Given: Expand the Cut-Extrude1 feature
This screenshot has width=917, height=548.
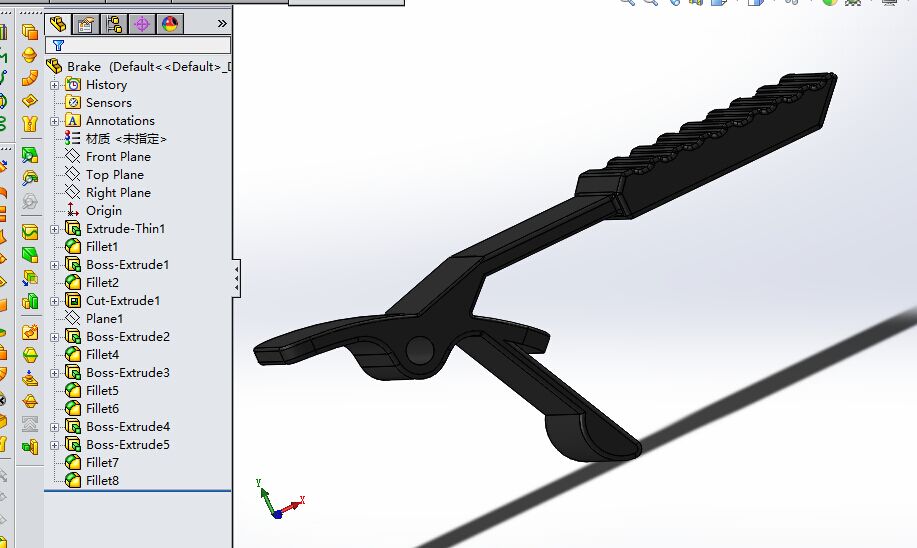Looking at the screenshot, I should point(54,302).
